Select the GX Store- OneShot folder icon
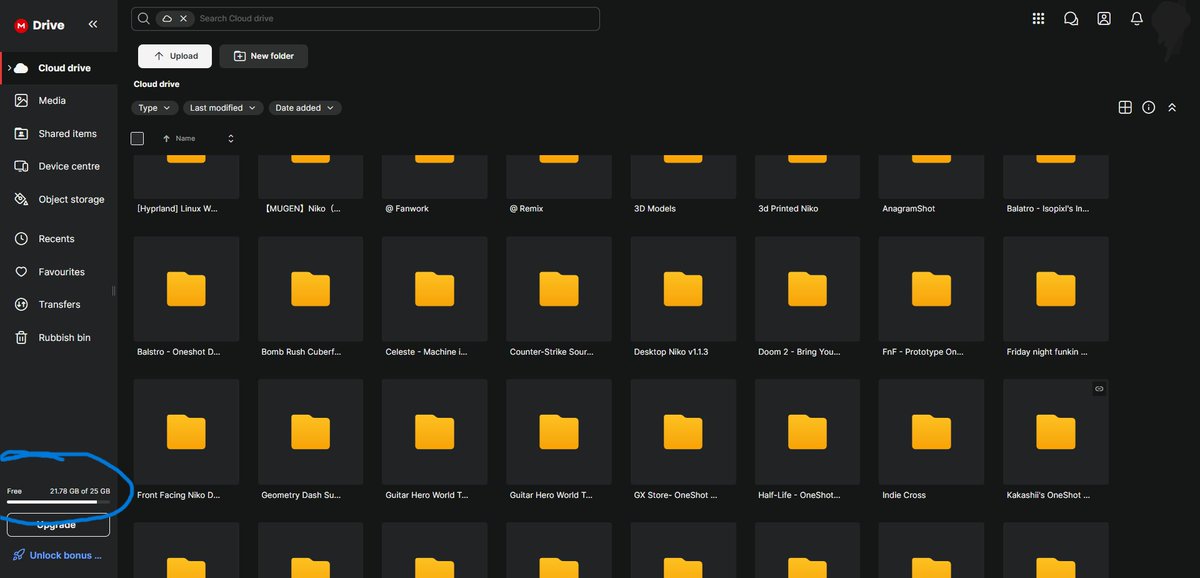1200x578 pixels. [683, 431]
